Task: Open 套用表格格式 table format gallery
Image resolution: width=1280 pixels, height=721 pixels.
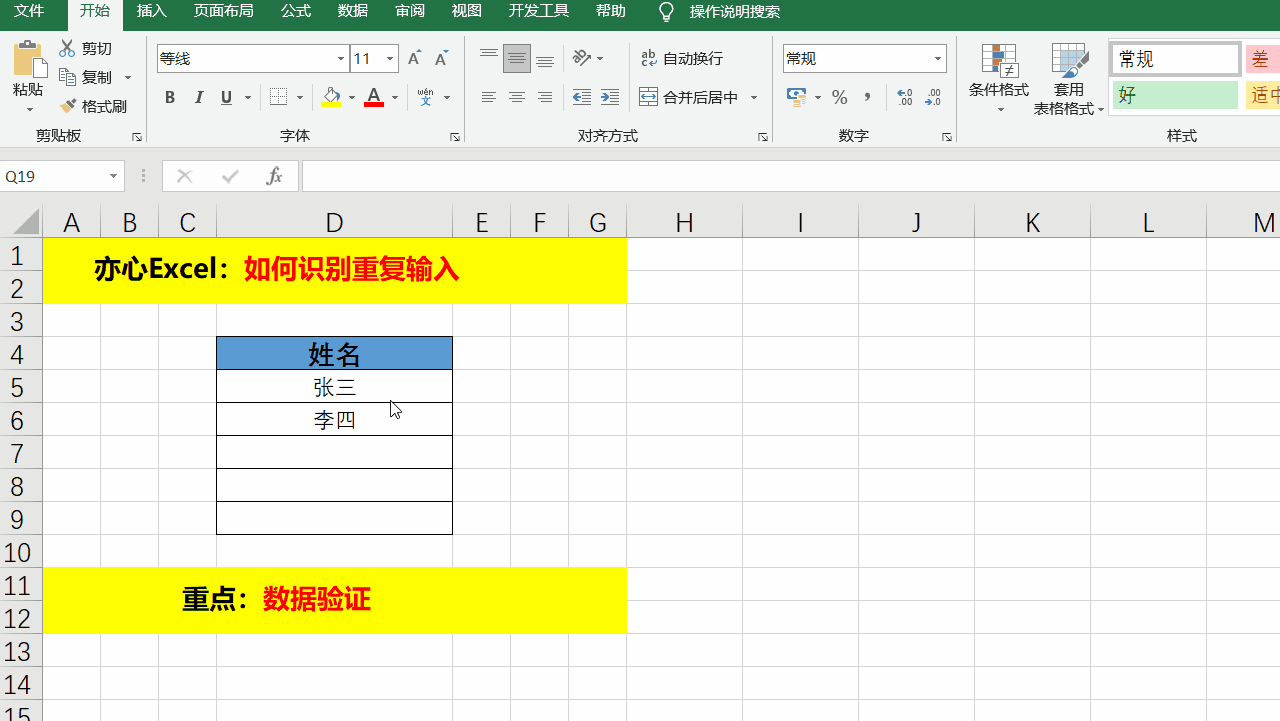Action: 1069,79
